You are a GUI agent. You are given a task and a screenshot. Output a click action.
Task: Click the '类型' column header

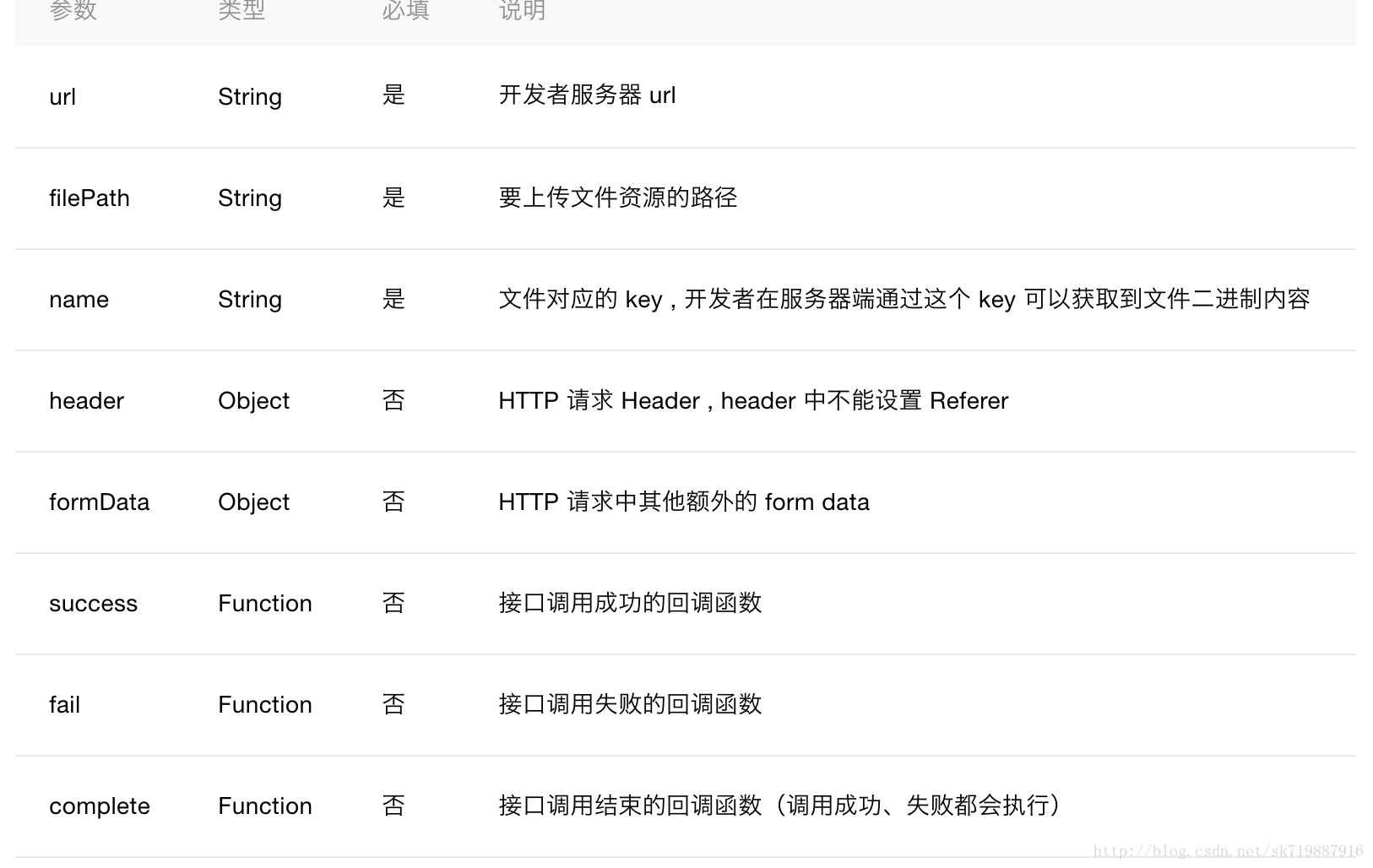tap(241, 10)
